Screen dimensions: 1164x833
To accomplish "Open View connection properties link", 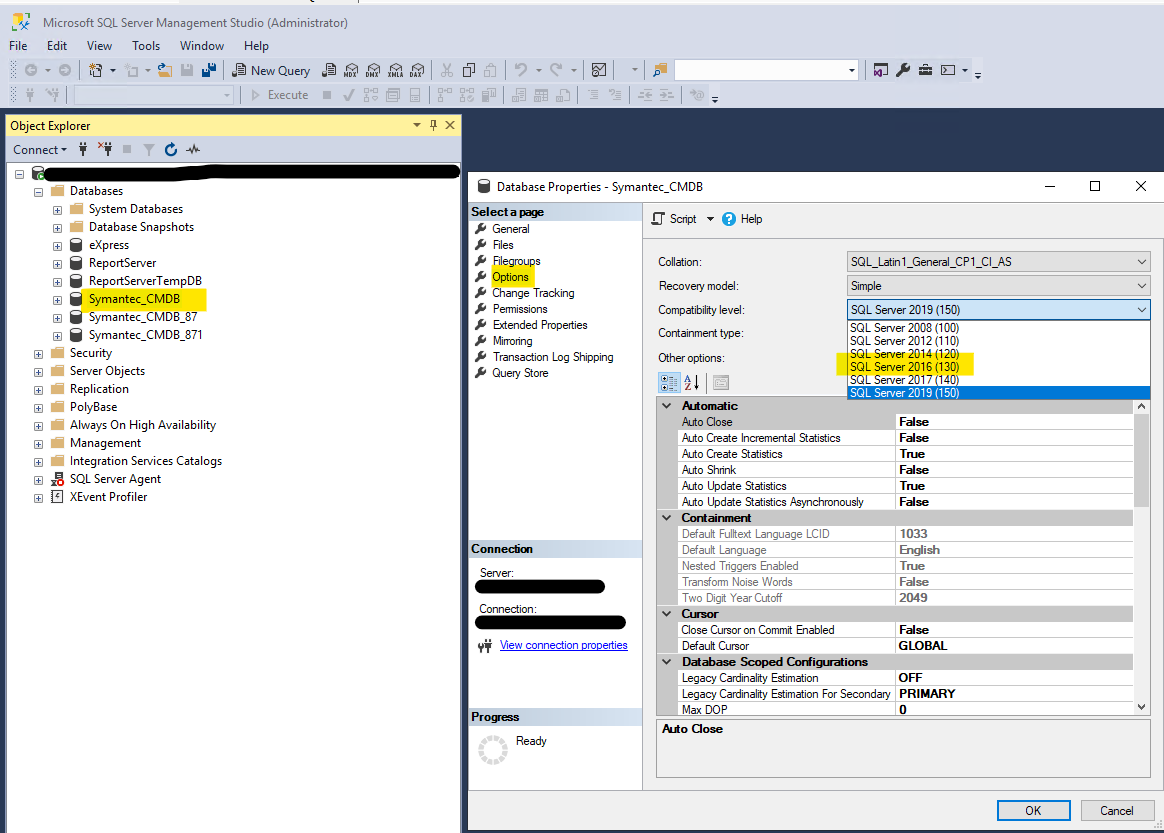I will 563,645.
